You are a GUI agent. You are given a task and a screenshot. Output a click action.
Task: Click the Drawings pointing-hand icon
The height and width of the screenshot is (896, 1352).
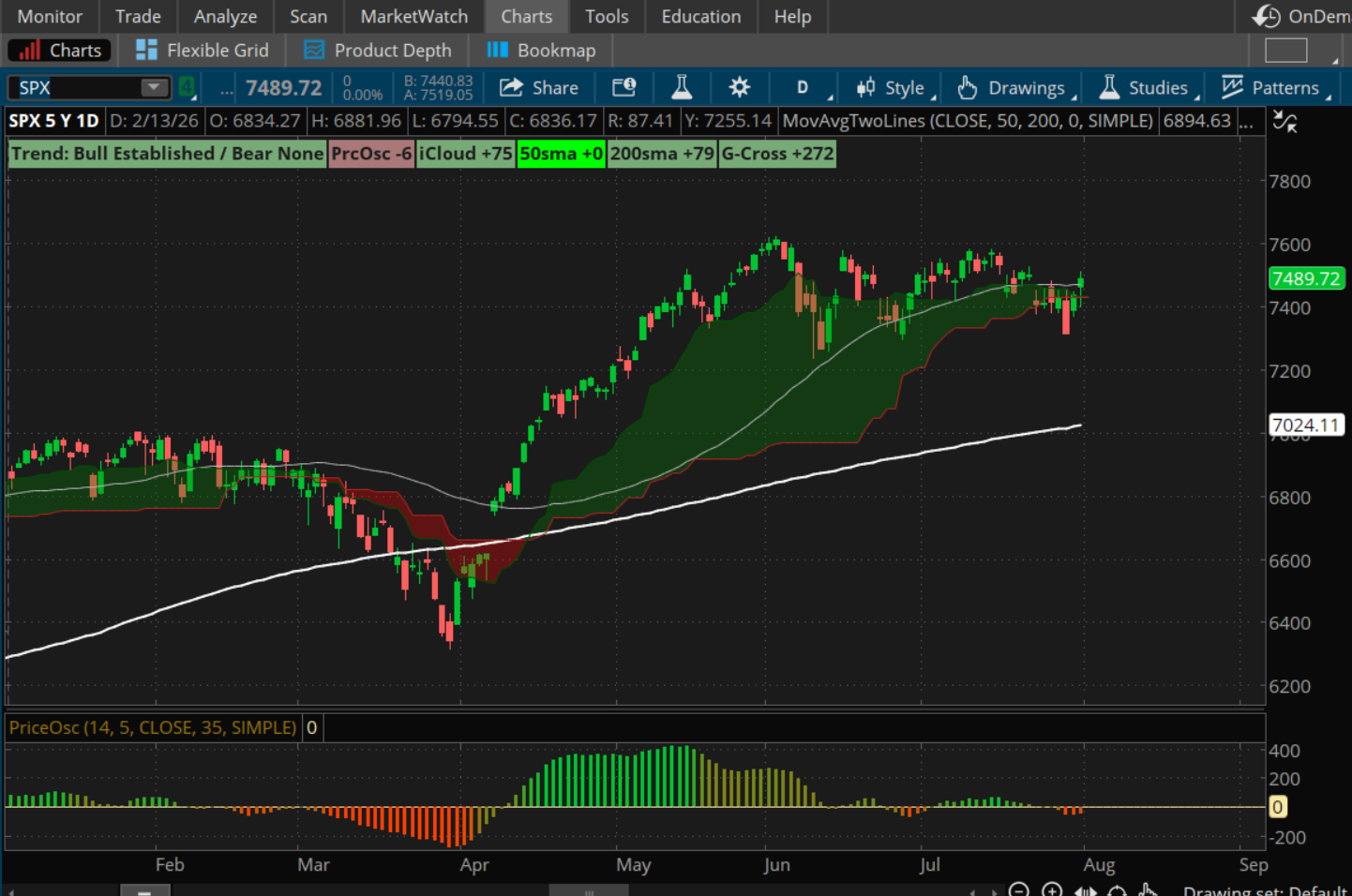tap(968, 88)
